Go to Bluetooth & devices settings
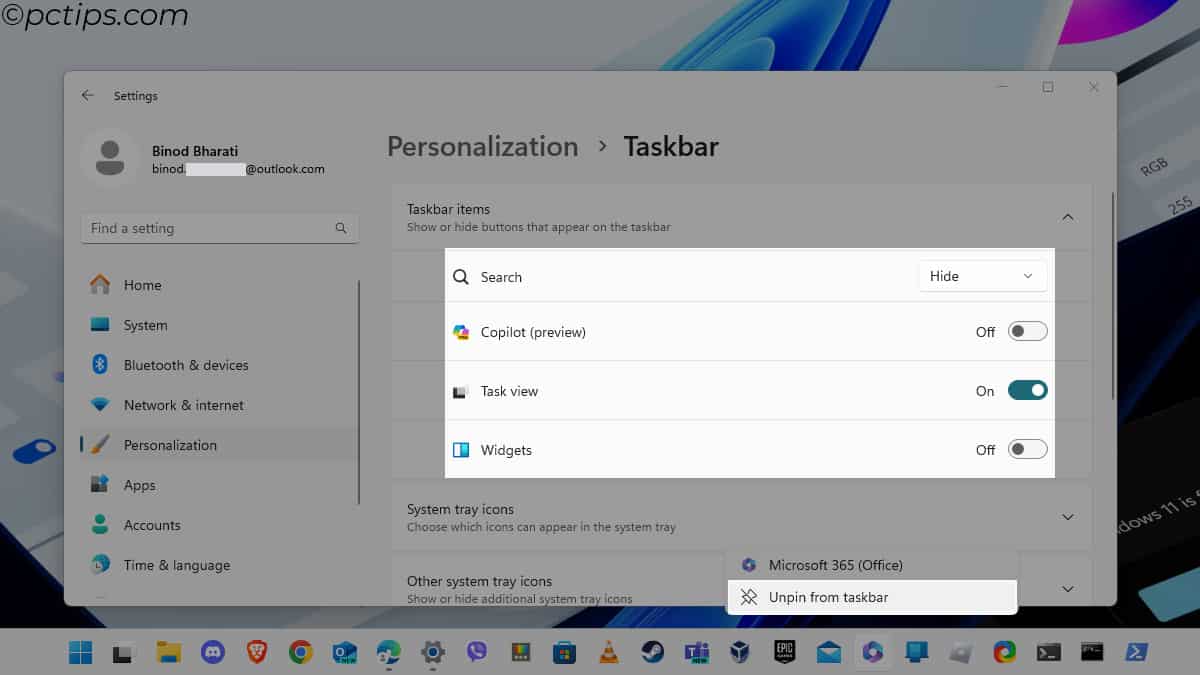Image resolution: width=1200 pixels, height=675 pixels. (186, 365)
